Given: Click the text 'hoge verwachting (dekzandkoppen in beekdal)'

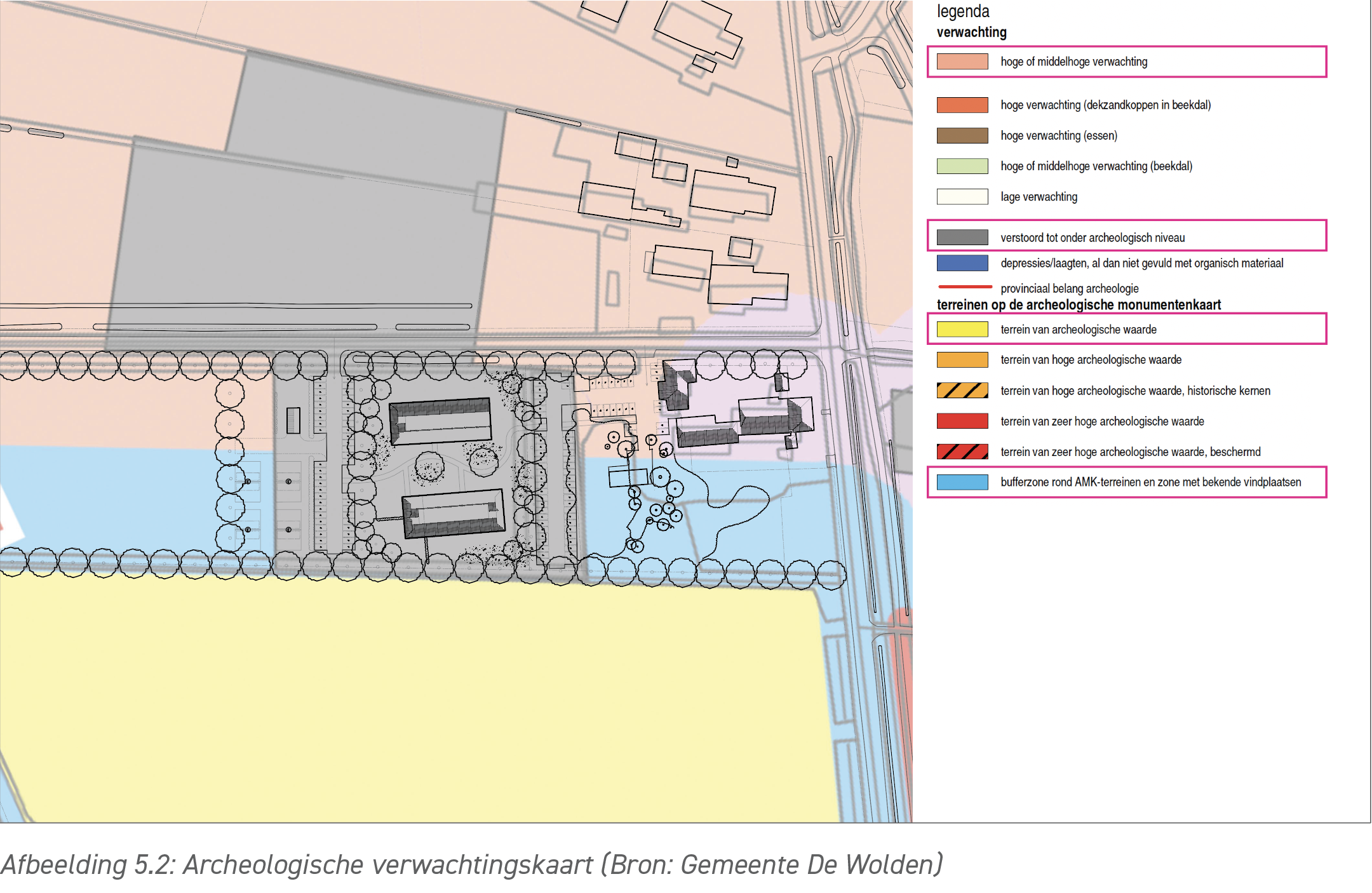Looking at the screenshot, I should coord(1106,105).
